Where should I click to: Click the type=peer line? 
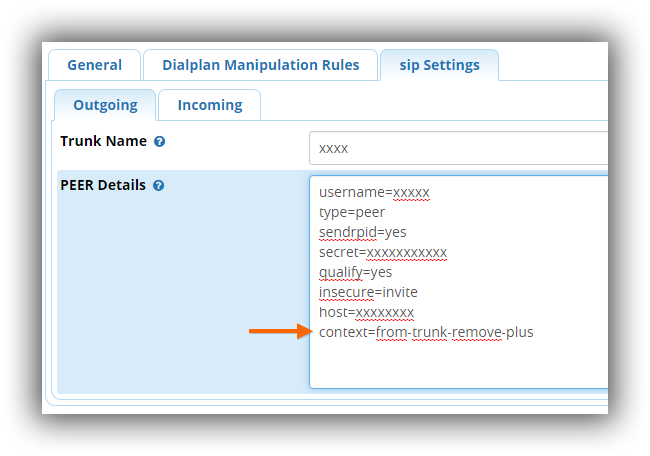click(352, 212)
